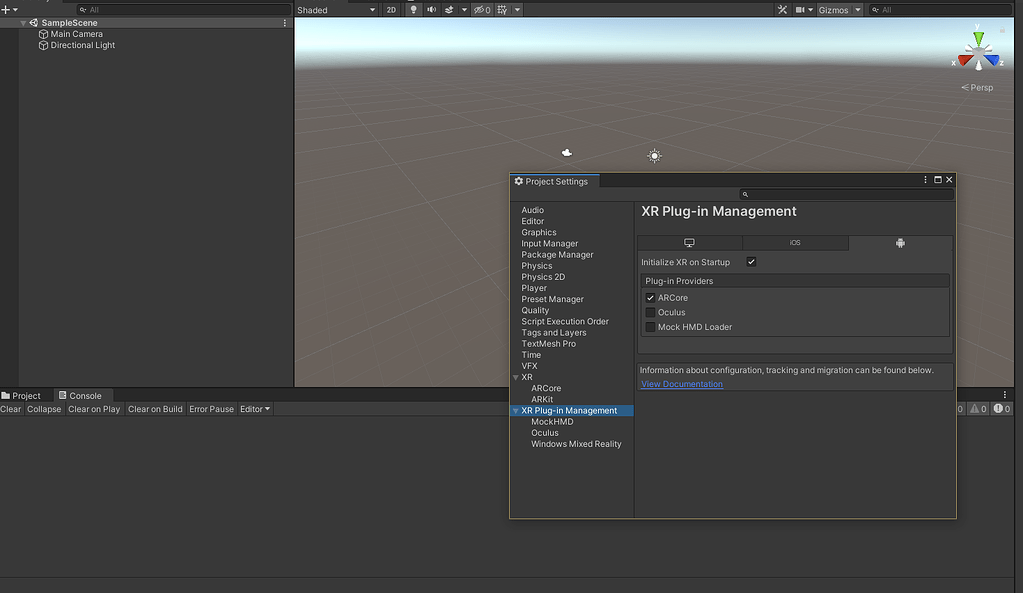
Task: Toggle 2D view mode button
Action: point(391,10)
